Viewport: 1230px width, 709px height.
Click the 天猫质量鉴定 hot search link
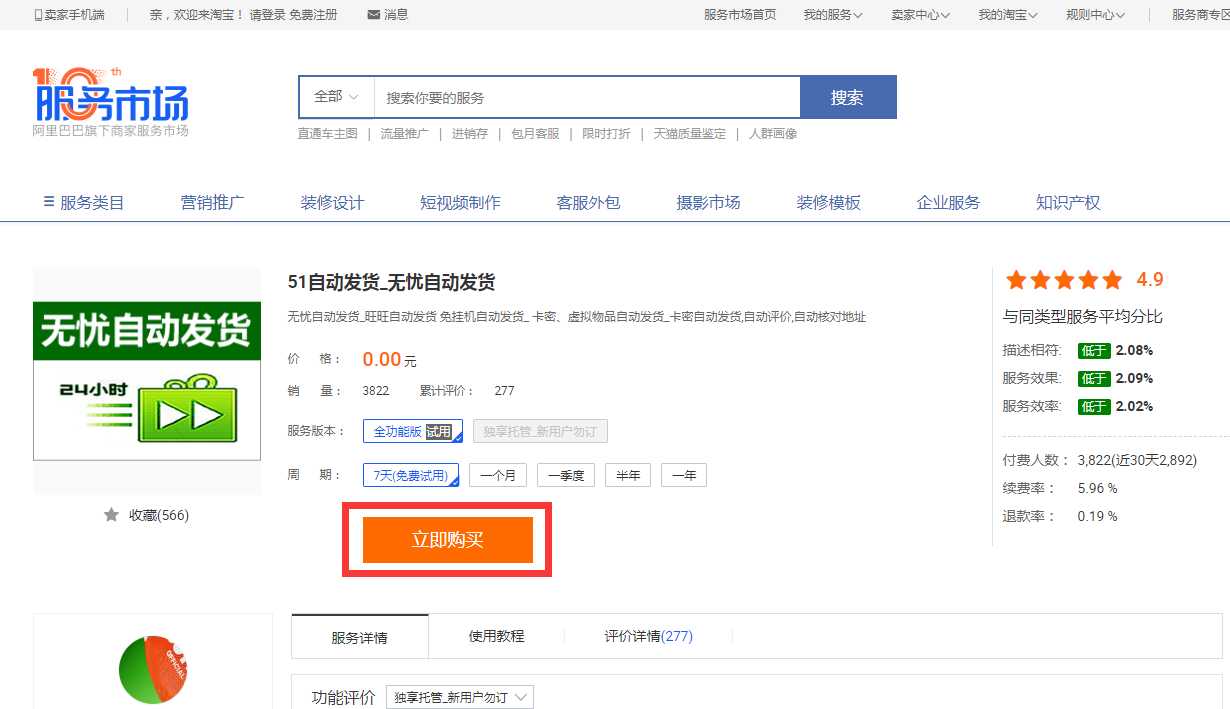[690, 134]
